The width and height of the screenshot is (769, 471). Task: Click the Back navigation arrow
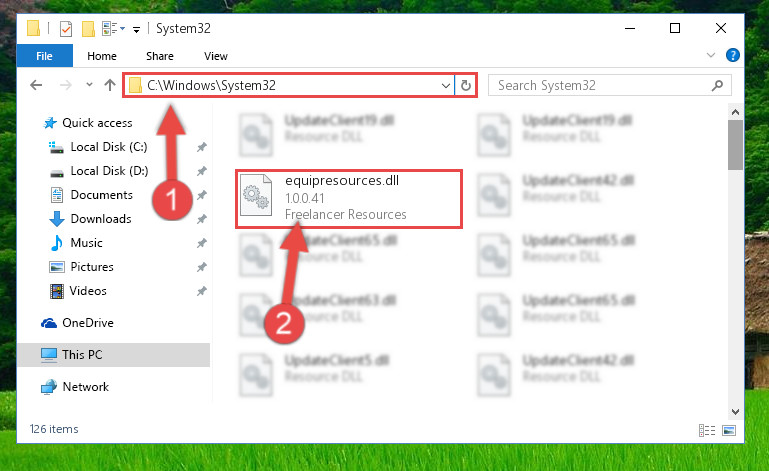click(x=36, y=85)
